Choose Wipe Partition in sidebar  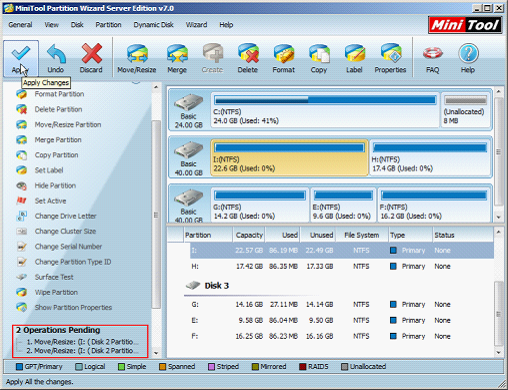47,292
